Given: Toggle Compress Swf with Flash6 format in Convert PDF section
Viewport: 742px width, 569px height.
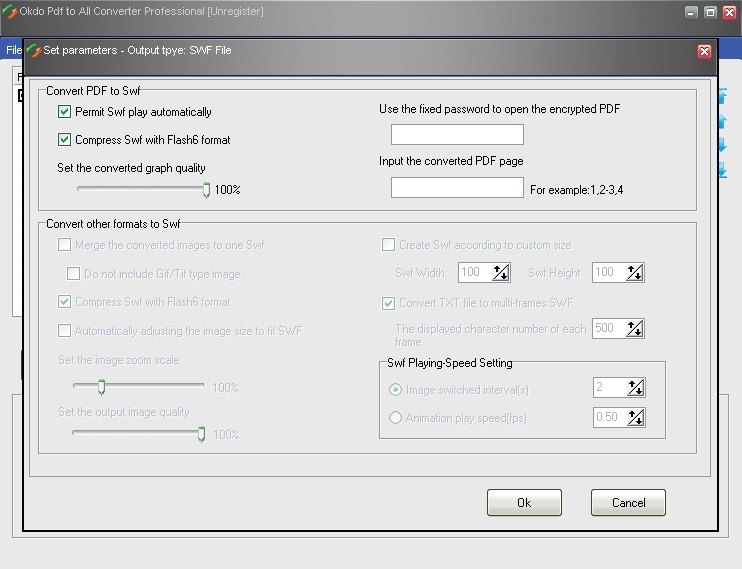Looking at the screenshot, I should [64, 140].
